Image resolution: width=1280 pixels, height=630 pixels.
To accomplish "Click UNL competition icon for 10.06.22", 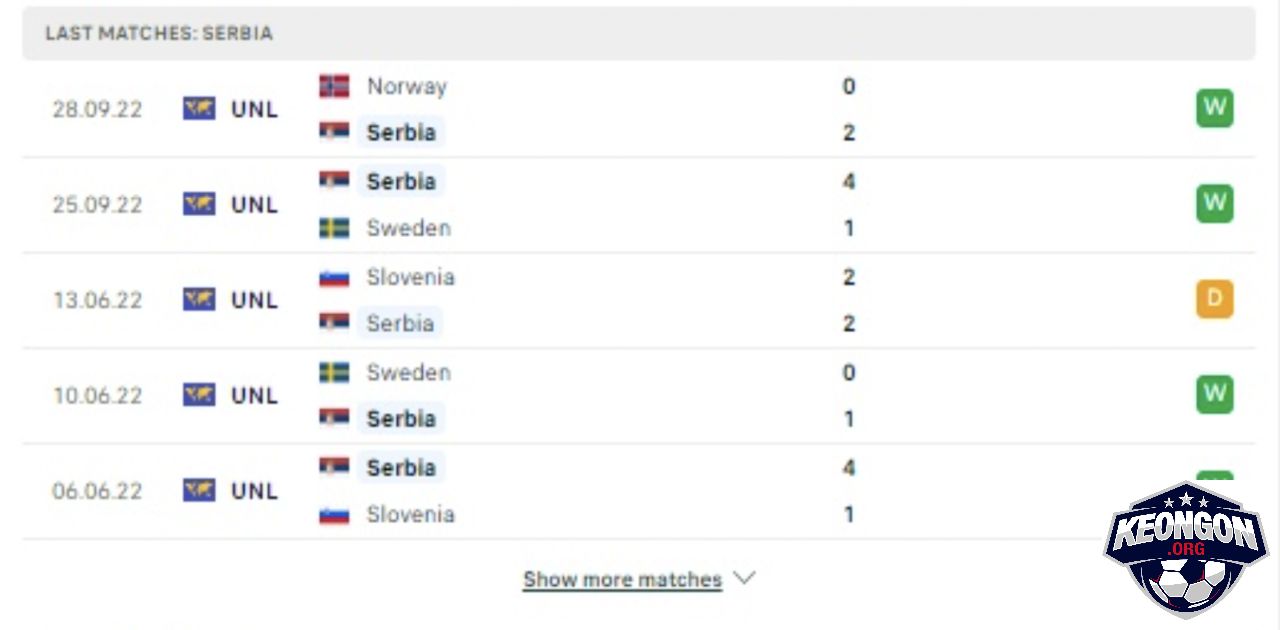I will [199, 395].
